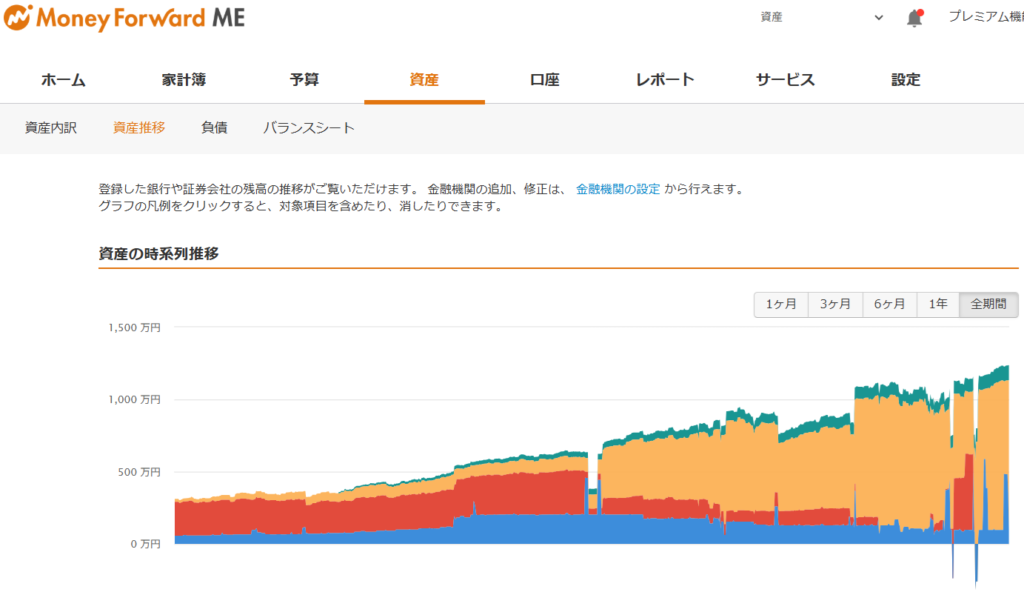
Task: Open the プレミアム機能 link
Action: tap(985, 17)
